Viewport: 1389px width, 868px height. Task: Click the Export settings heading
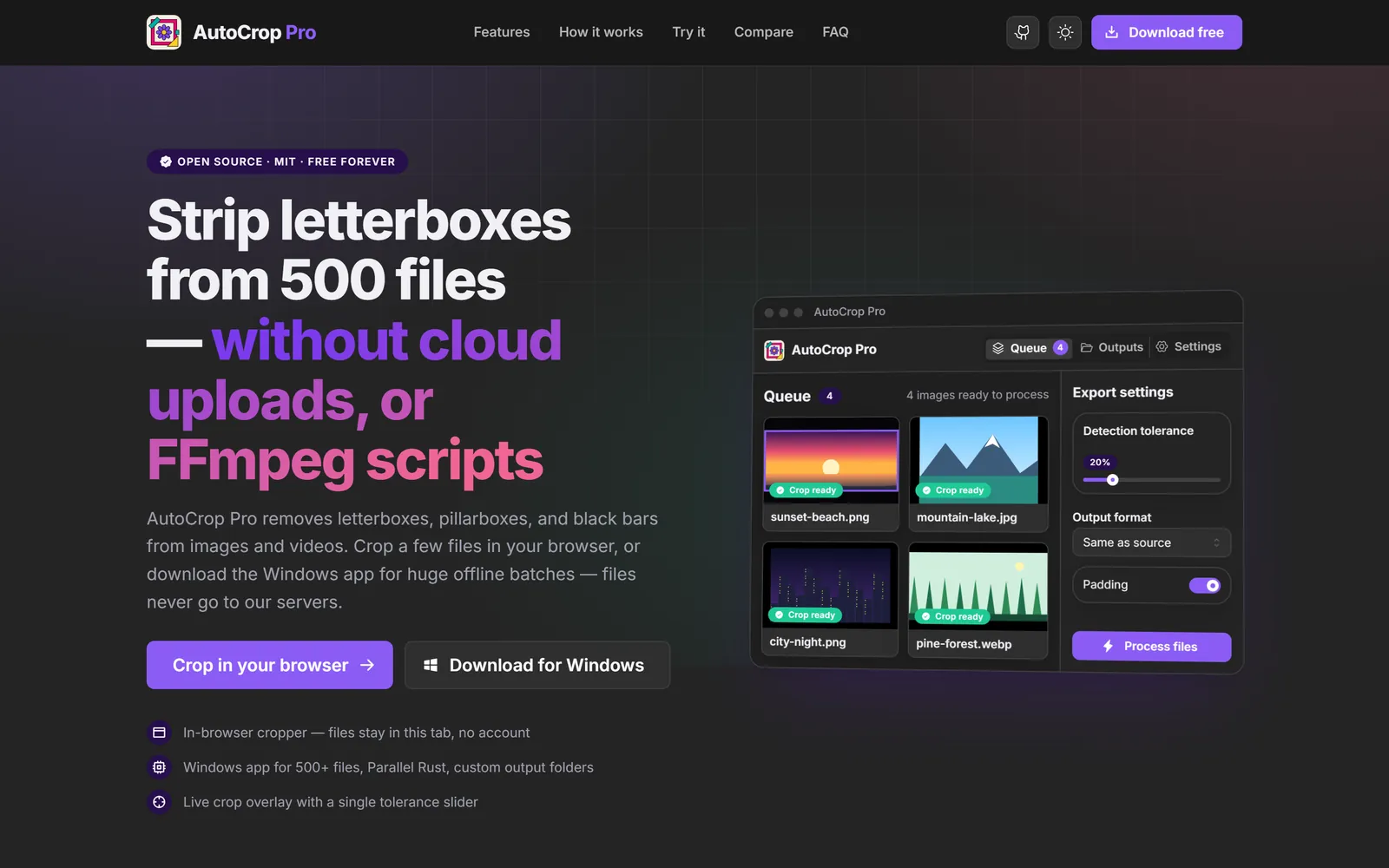coord(1122,392)
